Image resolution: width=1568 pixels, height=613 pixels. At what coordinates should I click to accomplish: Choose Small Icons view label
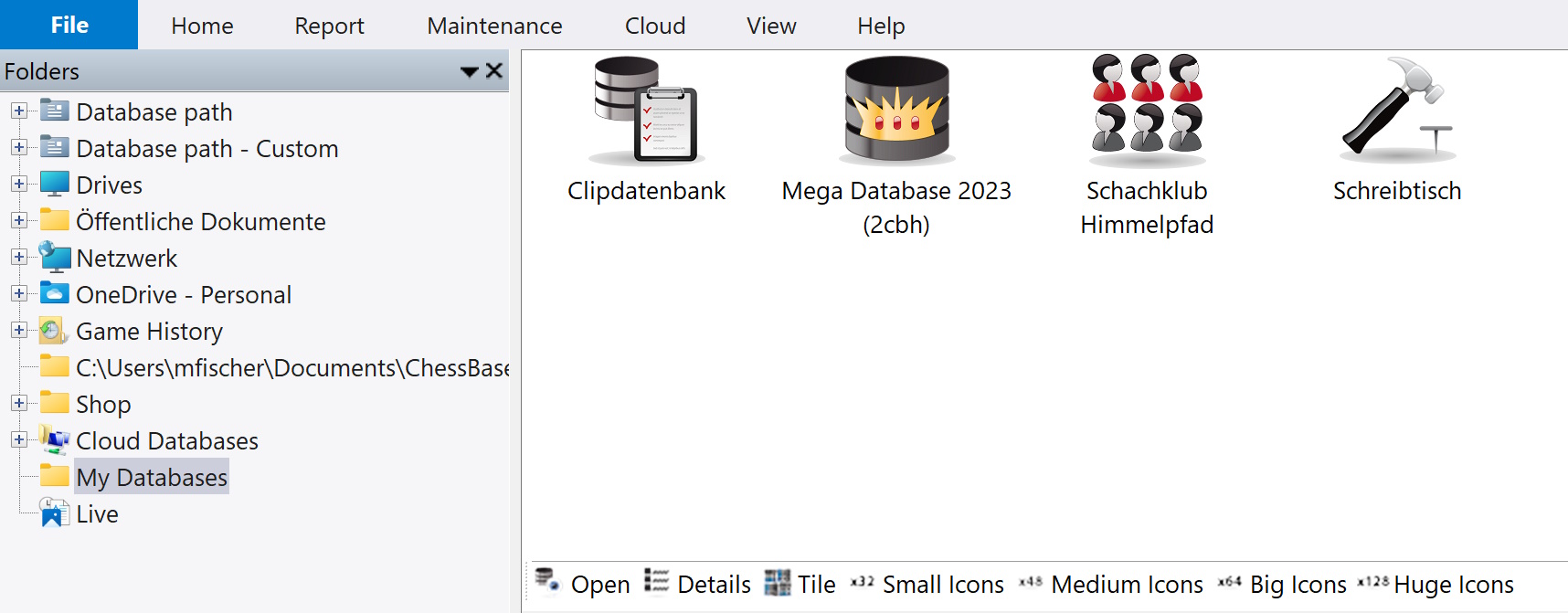(943, 585)
